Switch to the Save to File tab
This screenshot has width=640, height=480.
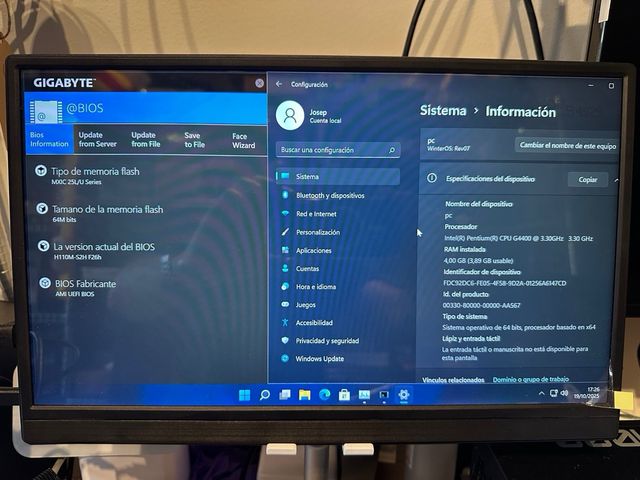pos(192,140)
